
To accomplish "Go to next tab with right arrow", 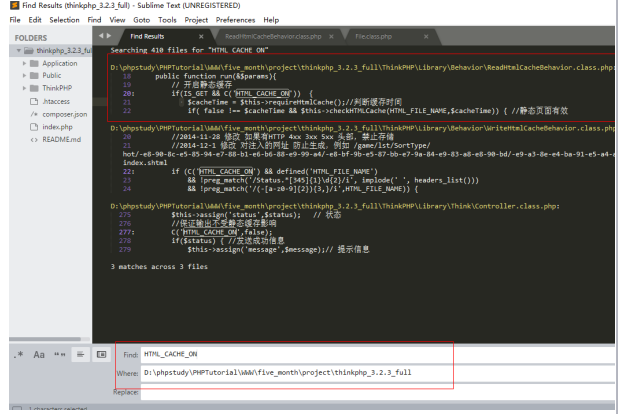I will point(109,35).
